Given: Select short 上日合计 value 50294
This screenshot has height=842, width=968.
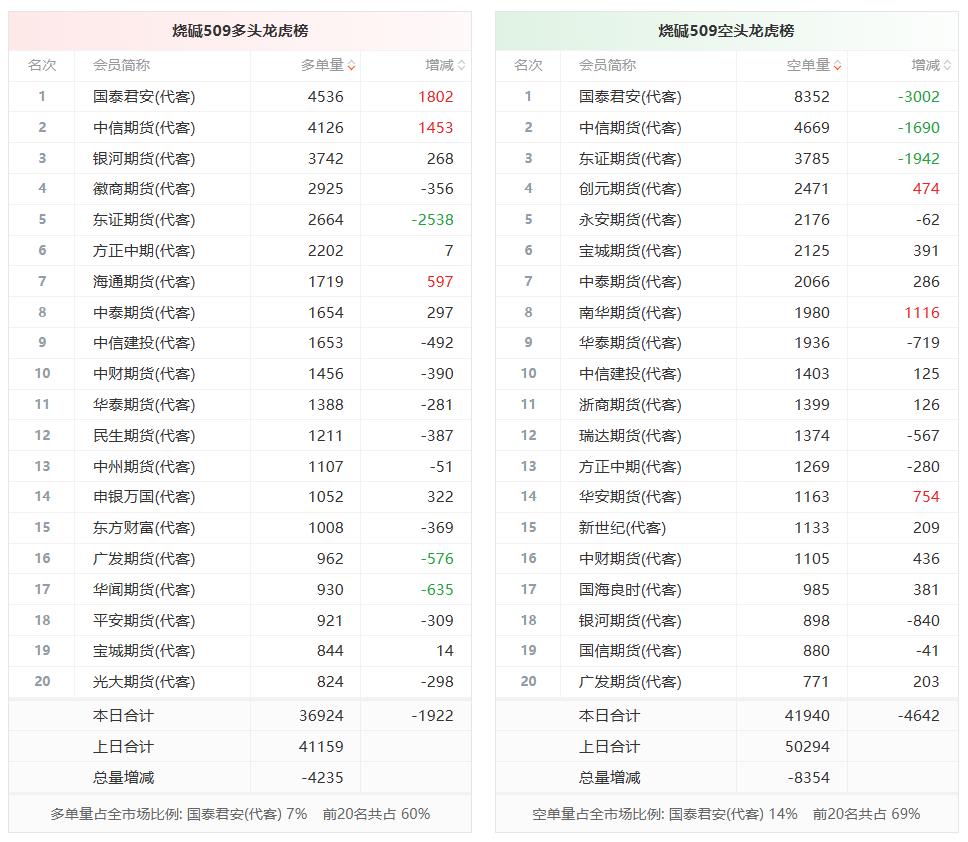Looking at the screenshot, I should tap(807, 746).
